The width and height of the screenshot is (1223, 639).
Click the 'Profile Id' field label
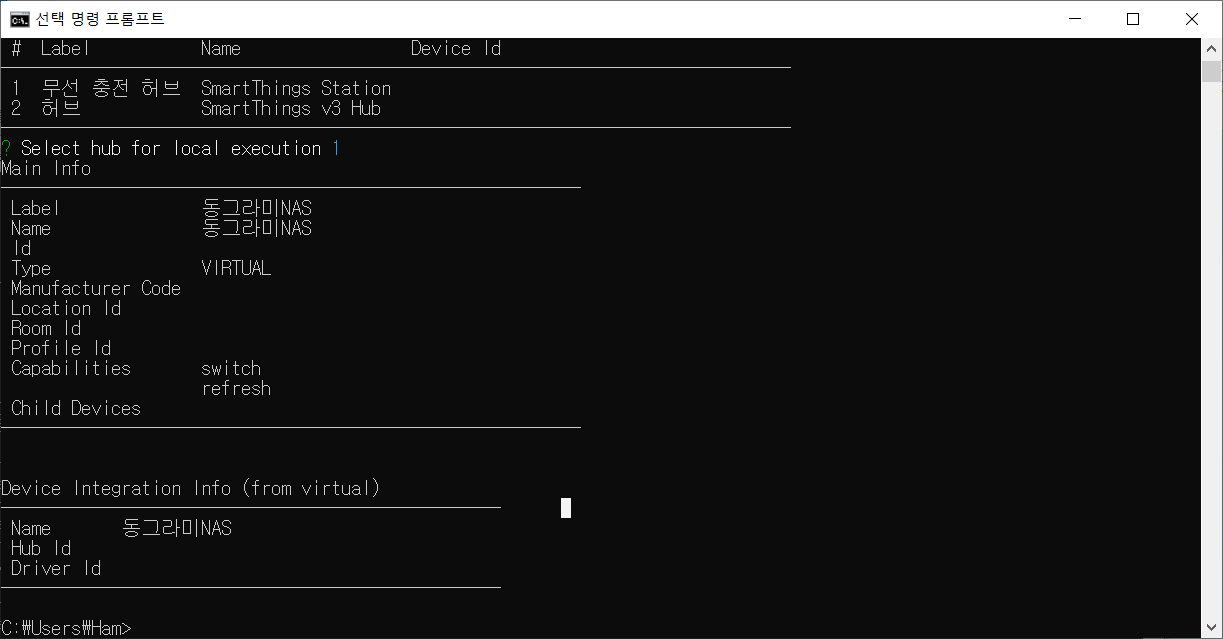point(61,348)
